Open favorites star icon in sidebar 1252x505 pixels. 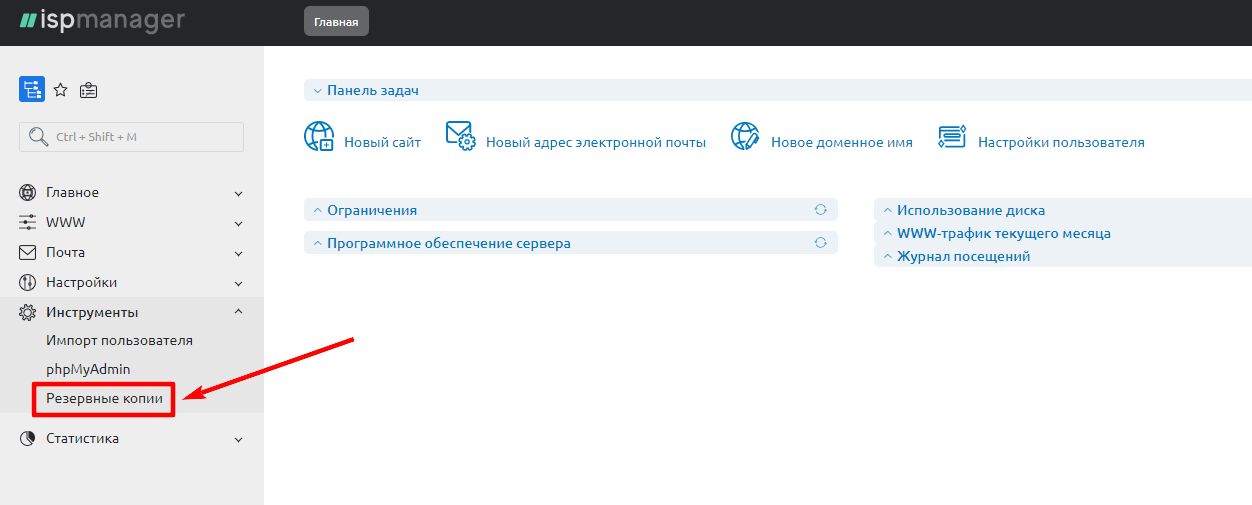point(60,90)
